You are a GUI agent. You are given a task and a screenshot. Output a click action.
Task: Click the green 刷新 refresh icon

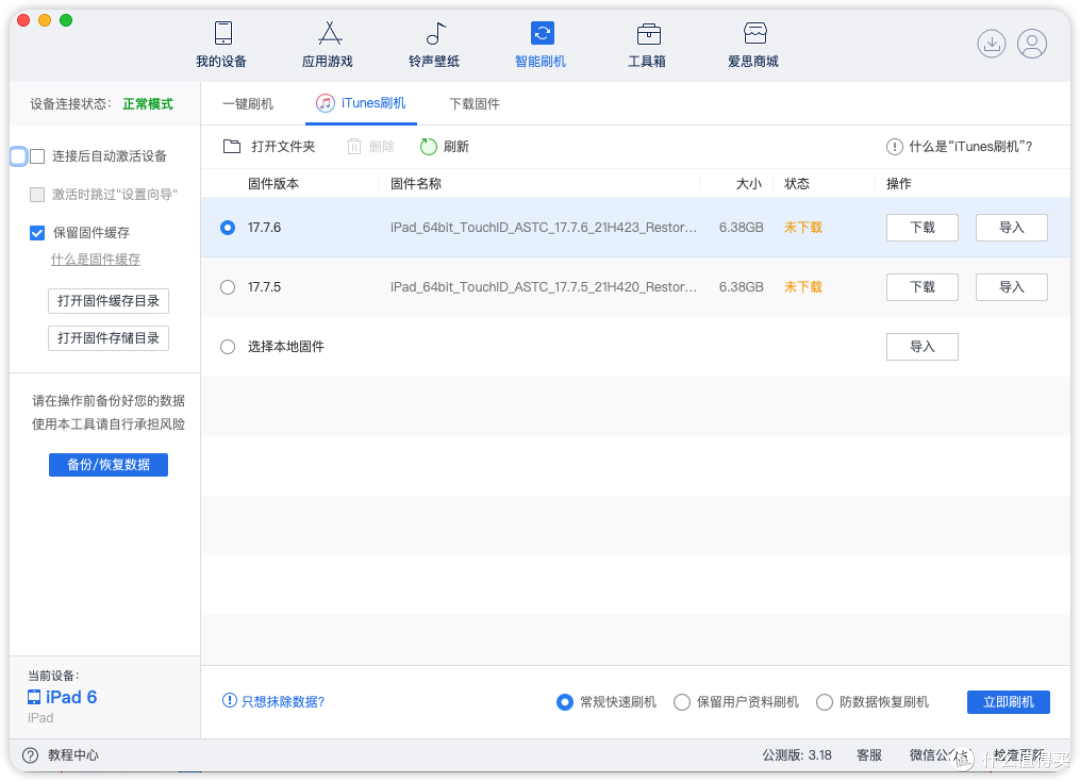click(x=428, y=146)
